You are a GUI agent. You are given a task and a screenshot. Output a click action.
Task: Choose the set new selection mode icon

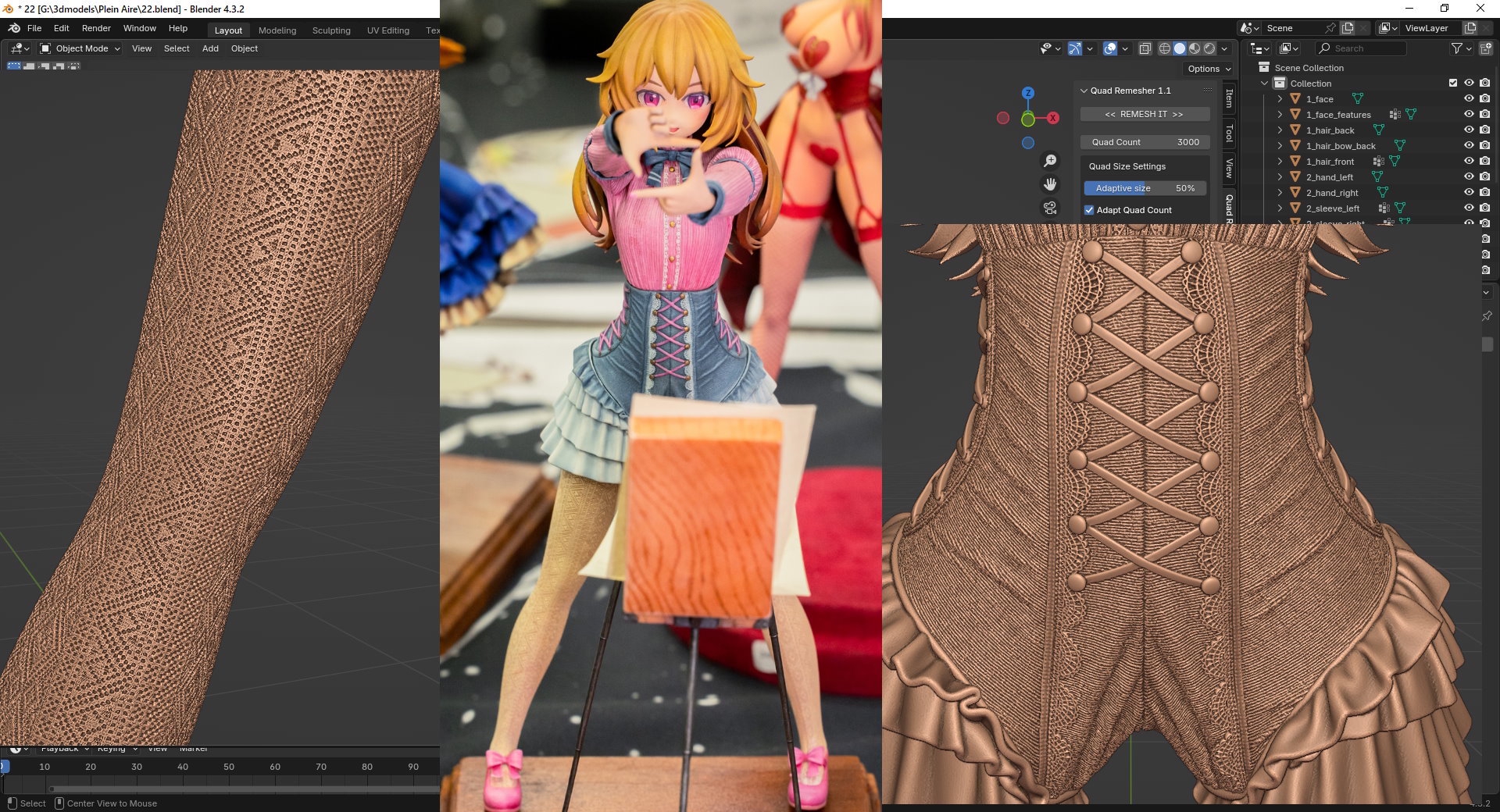point(13,66)
